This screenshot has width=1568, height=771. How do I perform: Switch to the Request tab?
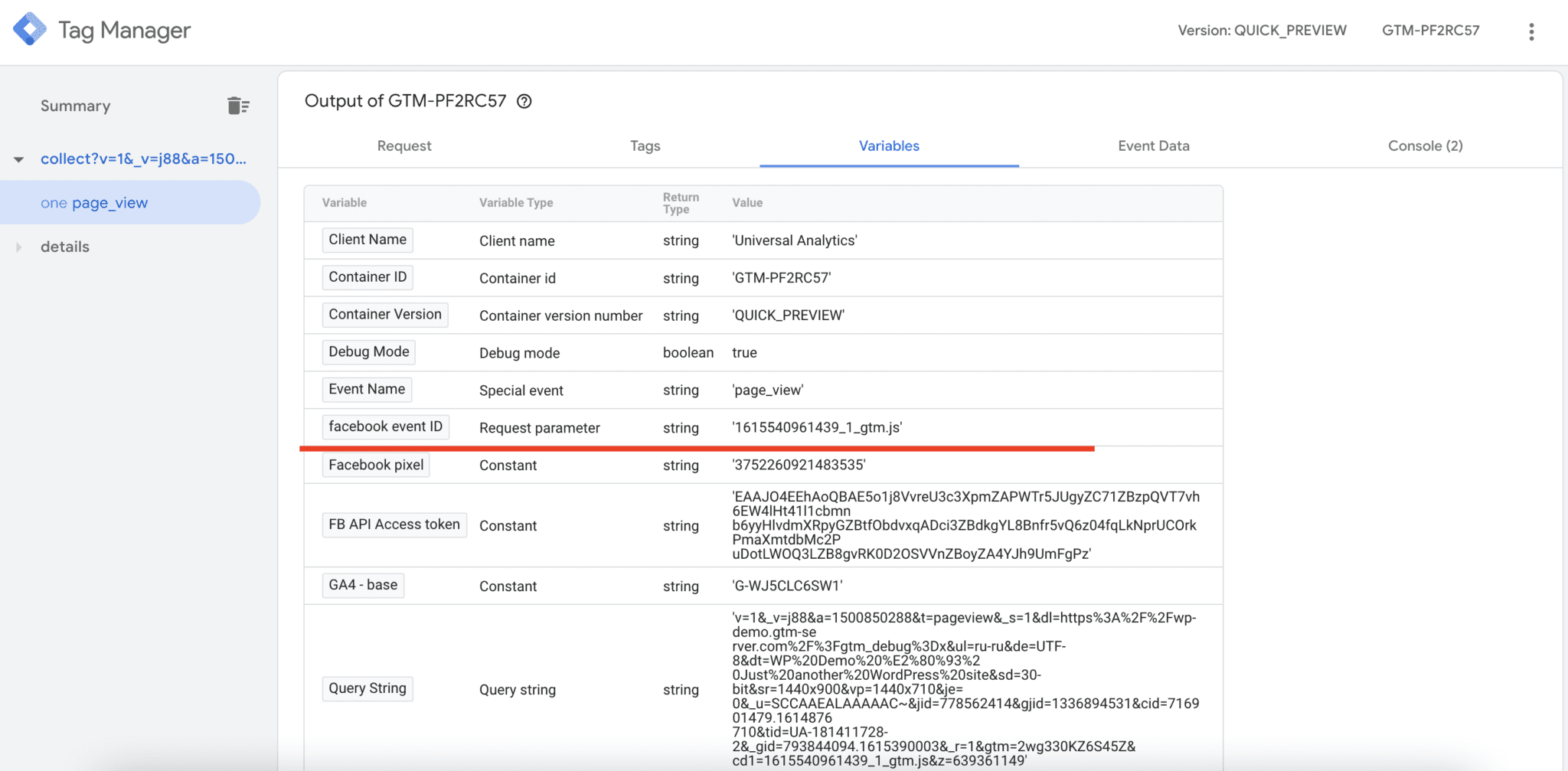[x=403, y=145]
